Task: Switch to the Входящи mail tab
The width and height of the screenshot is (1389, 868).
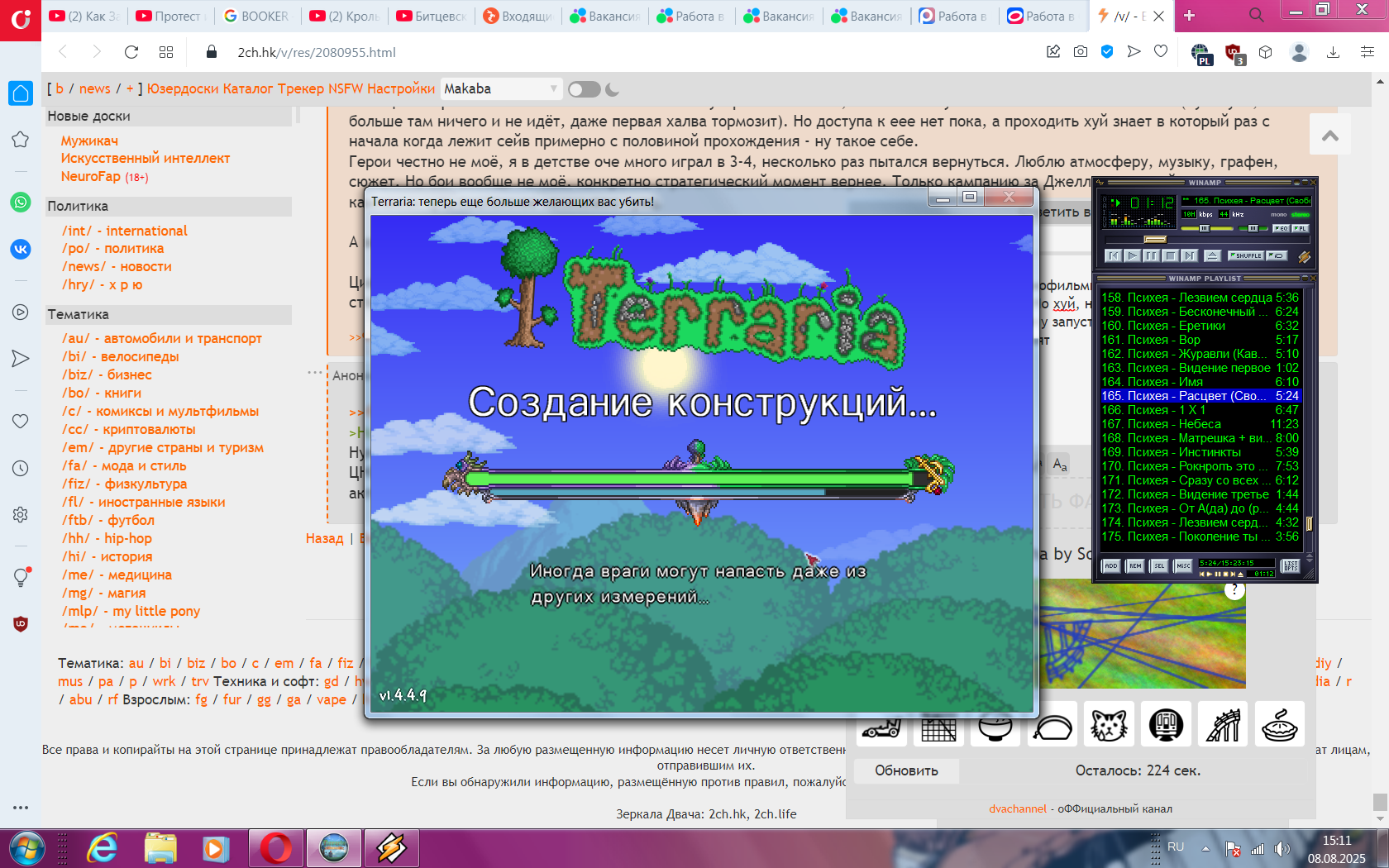Action: pyautogui.click(x=518, y=16)
